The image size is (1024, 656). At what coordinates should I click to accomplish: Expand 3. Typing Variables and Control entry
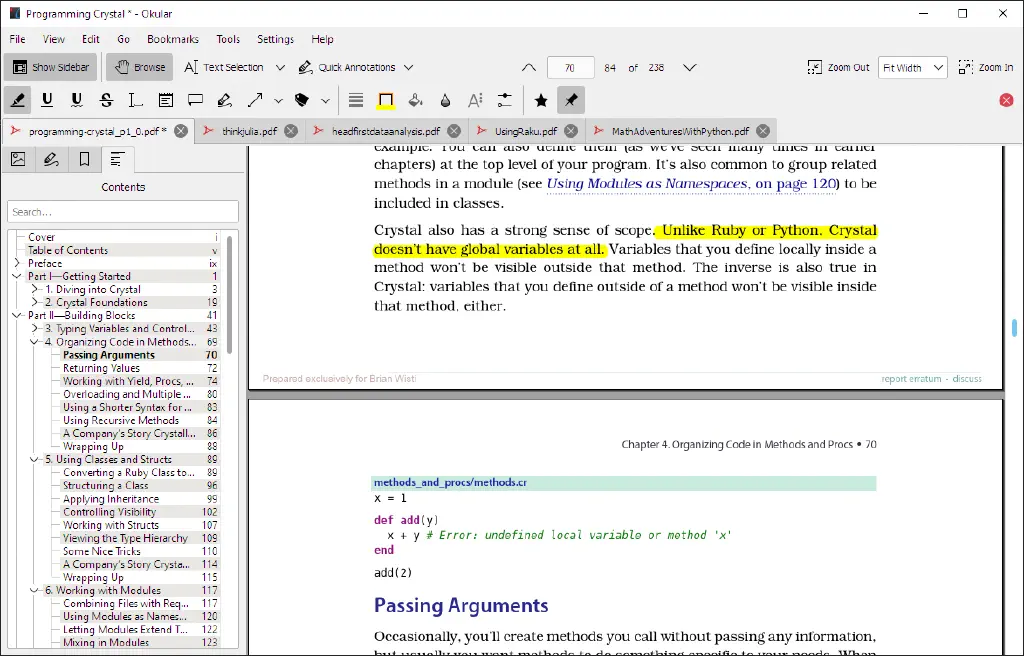pyautogui.click(x=35, y=329)
